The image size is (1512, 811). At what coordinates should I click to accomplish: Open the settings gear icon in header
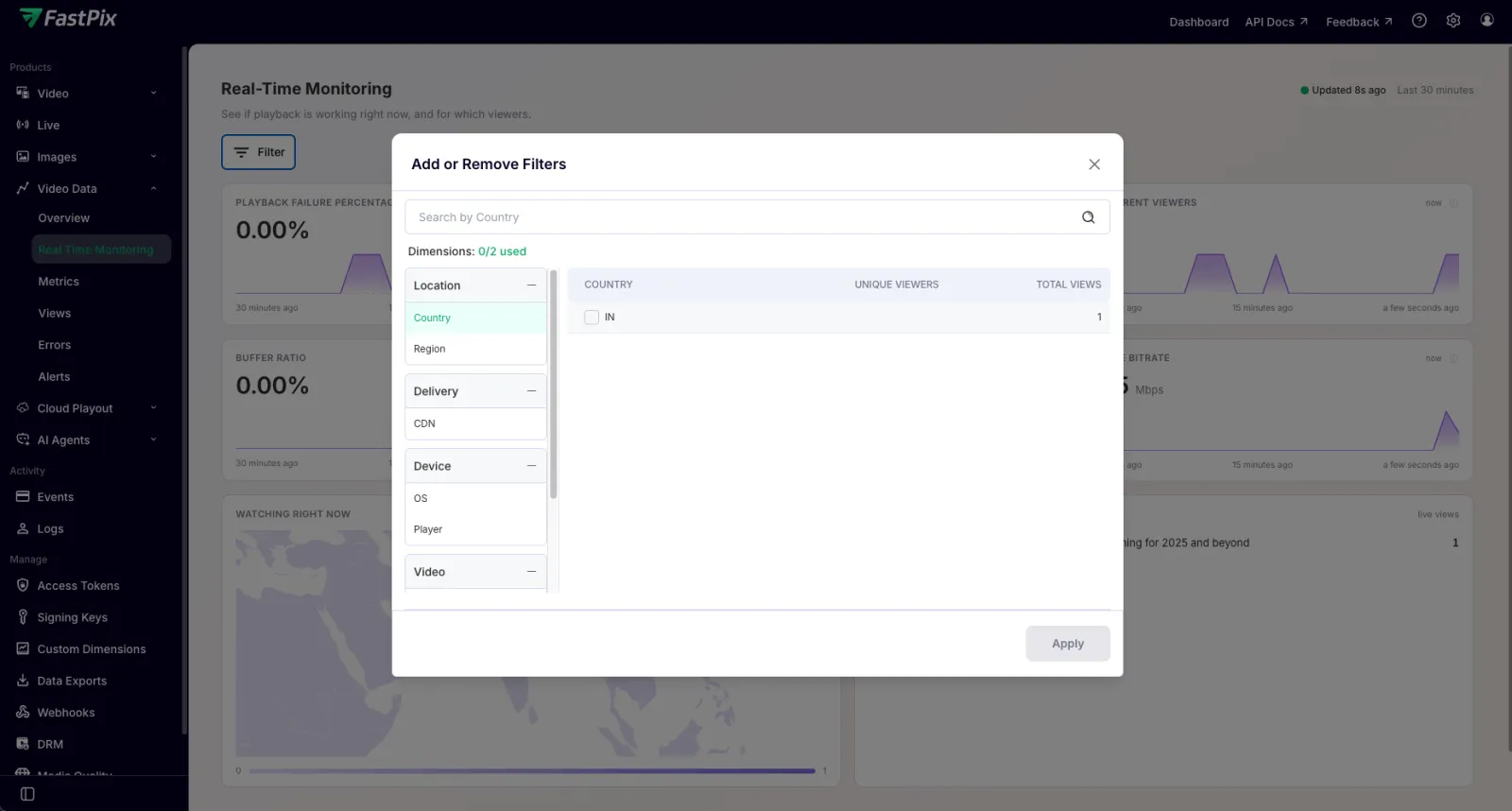pyautogui.click(x=1453, y=21)
